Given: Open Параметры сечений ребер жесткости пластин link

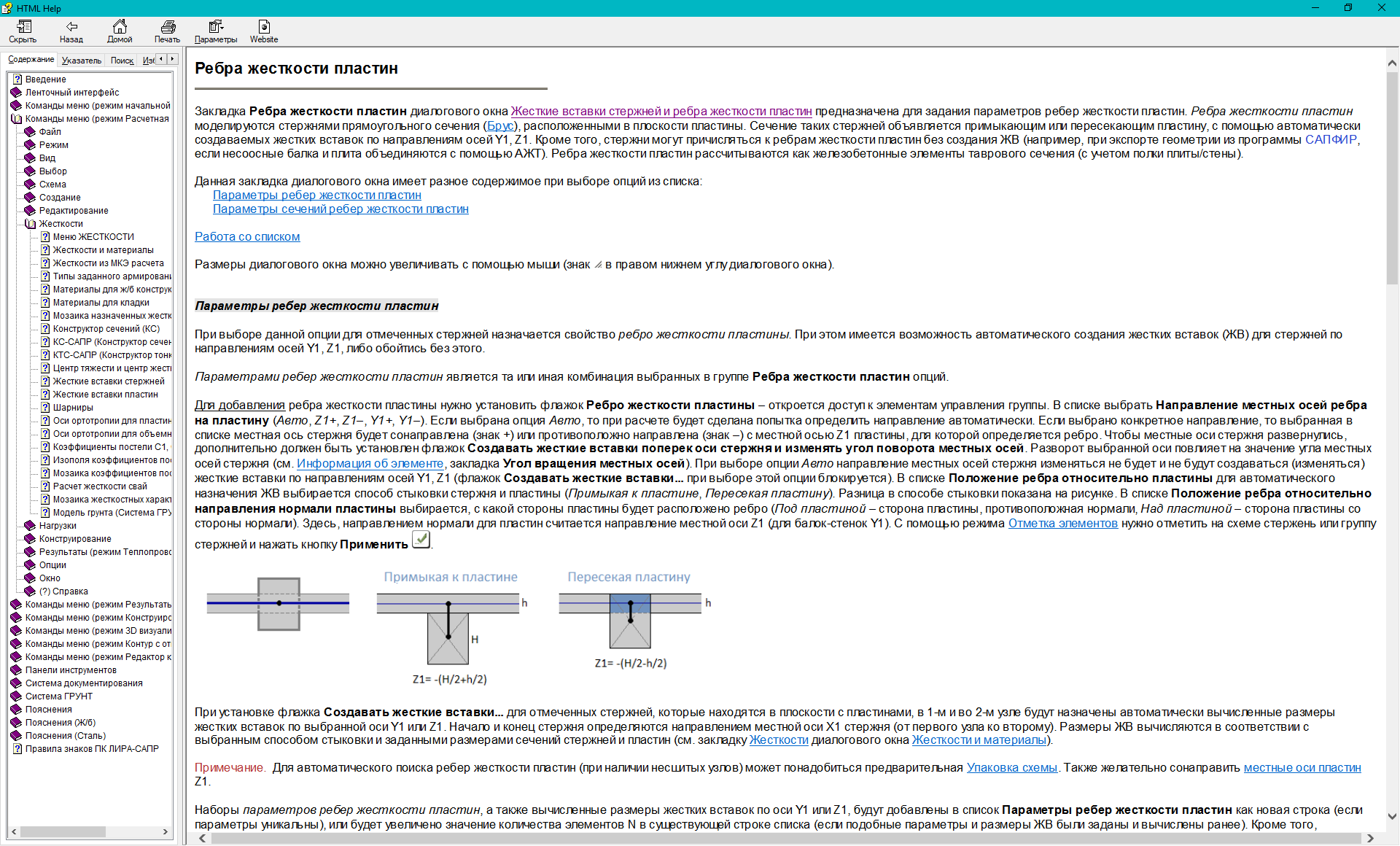Looking at the screenshot, I should click(341, 209).
